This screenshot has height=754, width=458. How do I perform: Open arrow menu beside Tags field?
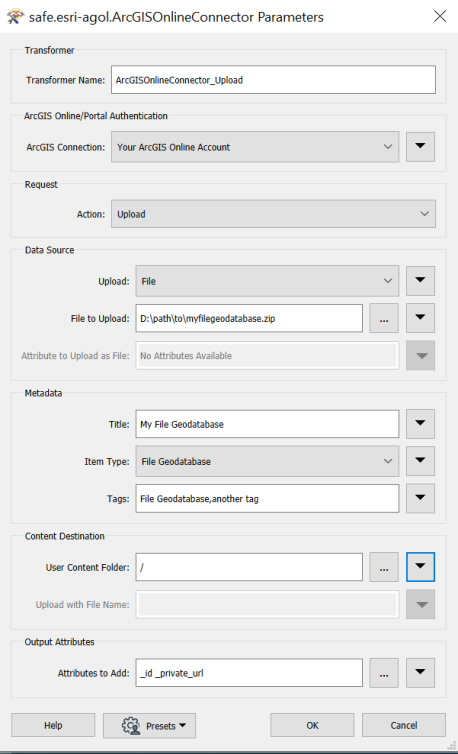(x=420, y=498)
